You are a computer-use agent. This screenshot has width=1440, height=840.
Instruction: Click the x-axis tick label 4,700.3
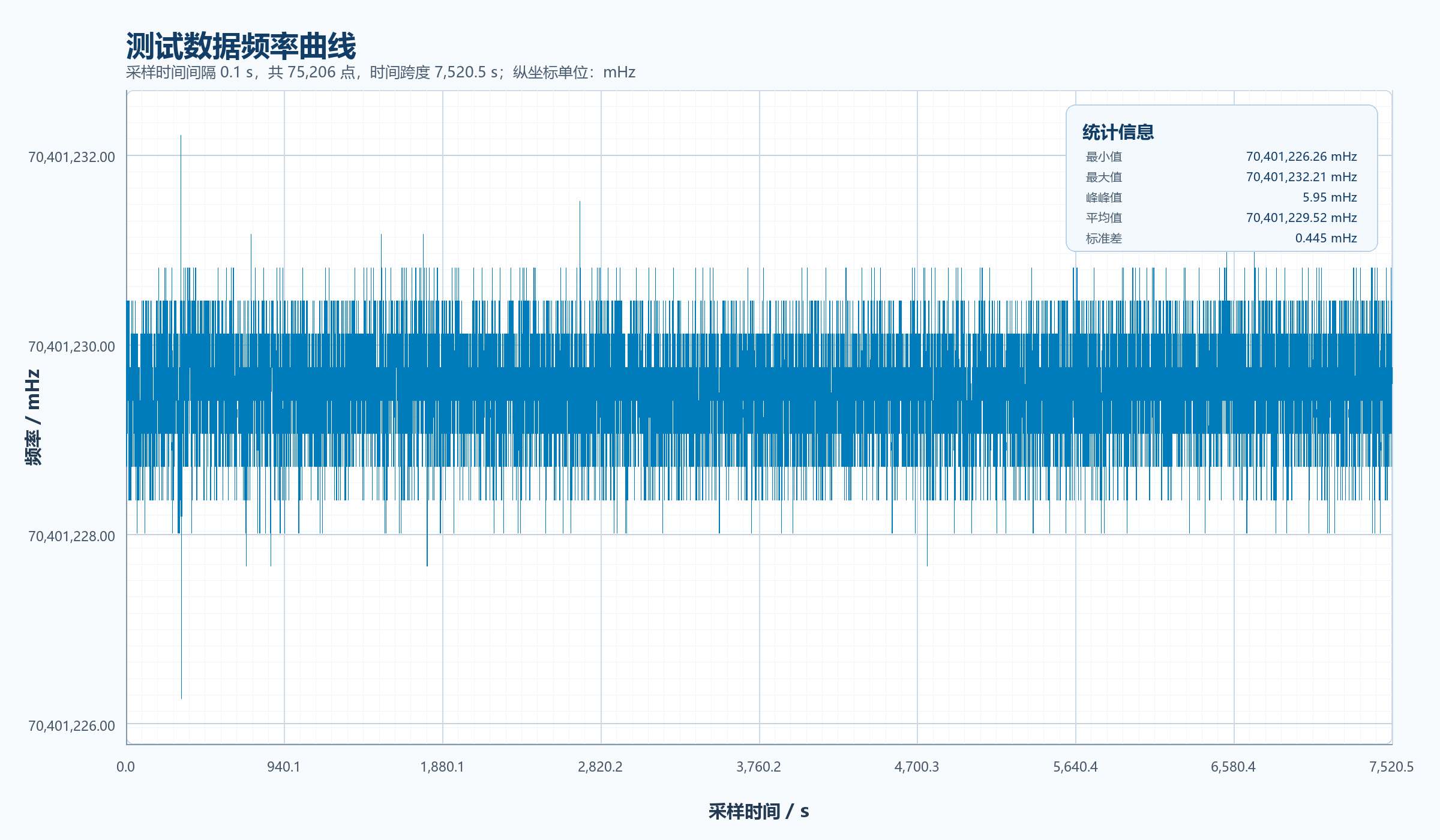[917, 767]
